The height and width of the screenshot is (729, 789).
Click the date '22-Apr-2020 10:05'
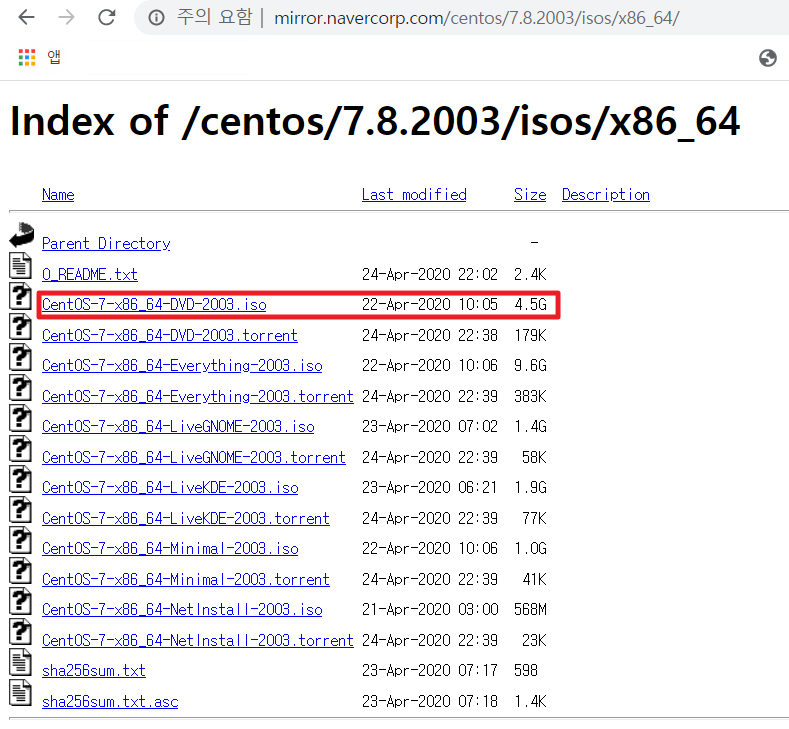coord(430,304)
